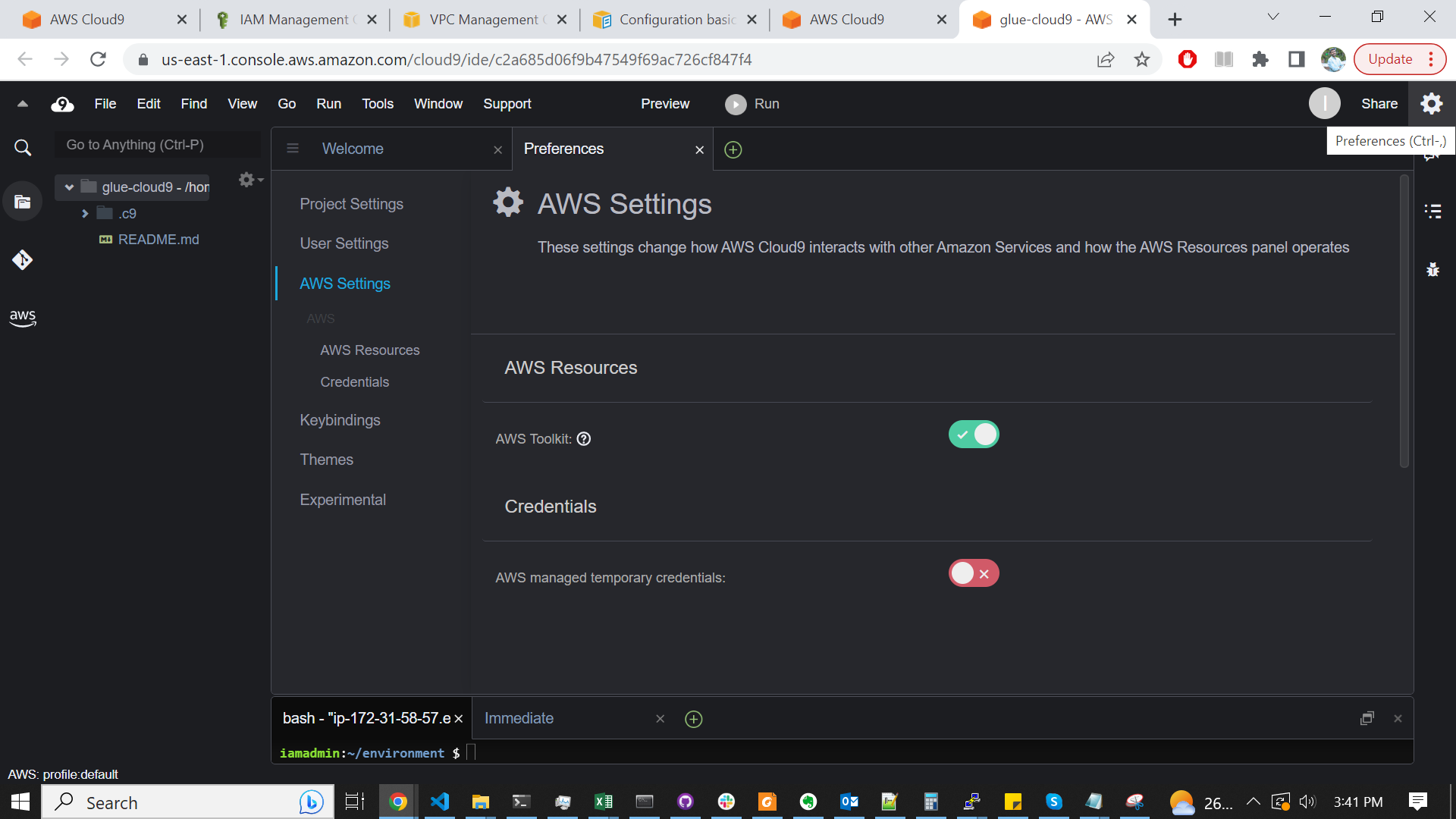The height and width of the screenshot is (819, 1456).
Task: Maximize the terminal pane icon
Action: tap(1367, 718)
